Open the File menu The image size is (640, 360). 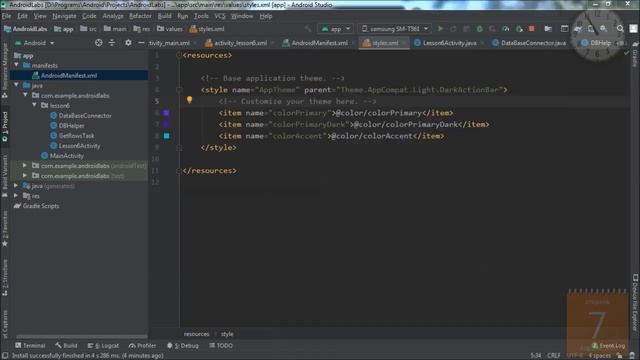[x=7, y=16]
